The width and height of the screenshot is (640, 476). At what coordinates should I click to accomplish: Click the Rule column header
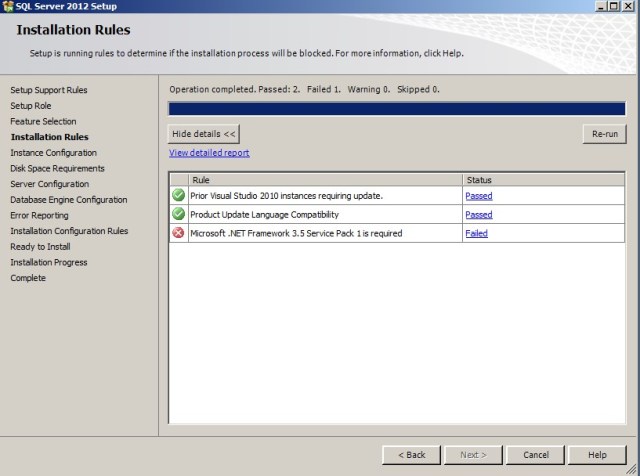[x=325, y=180]
